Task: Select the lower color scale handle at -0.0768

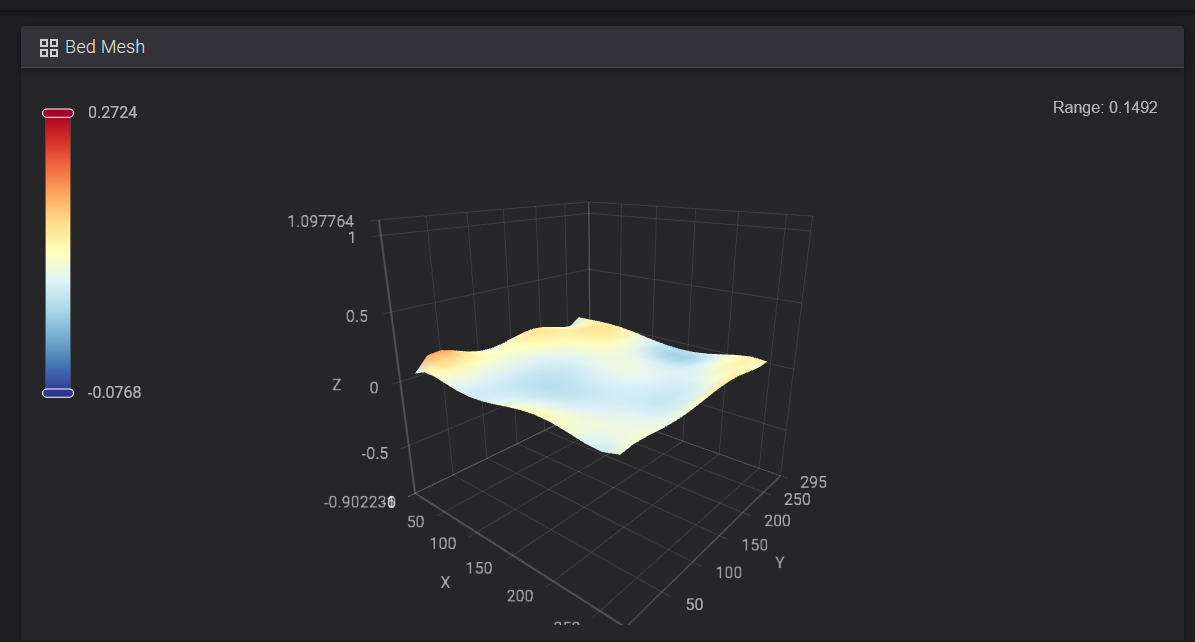Action: (58, 393)
